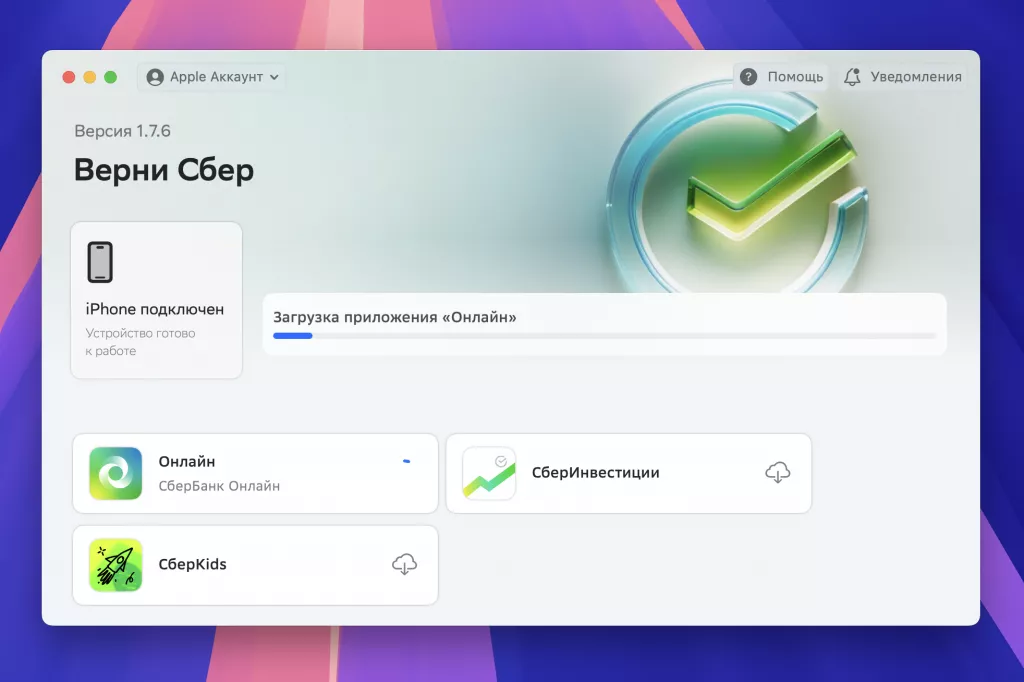This screenshot has width=1024, height=682.
Task: Pause the Онлайн app download indicator
Action: (x=406, y=462)
